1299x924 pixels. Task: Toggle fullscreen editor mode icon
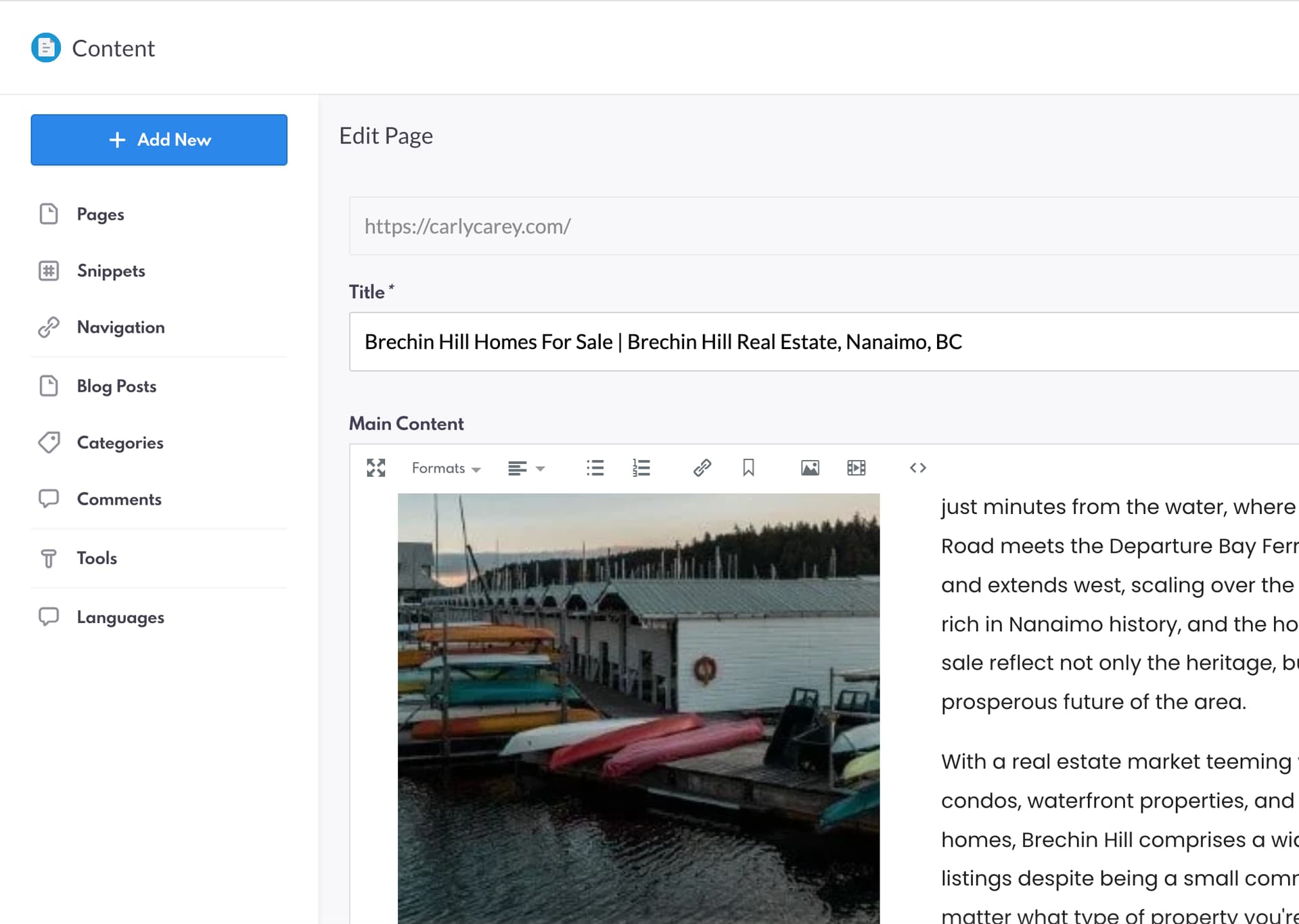(x=375, y=468)
